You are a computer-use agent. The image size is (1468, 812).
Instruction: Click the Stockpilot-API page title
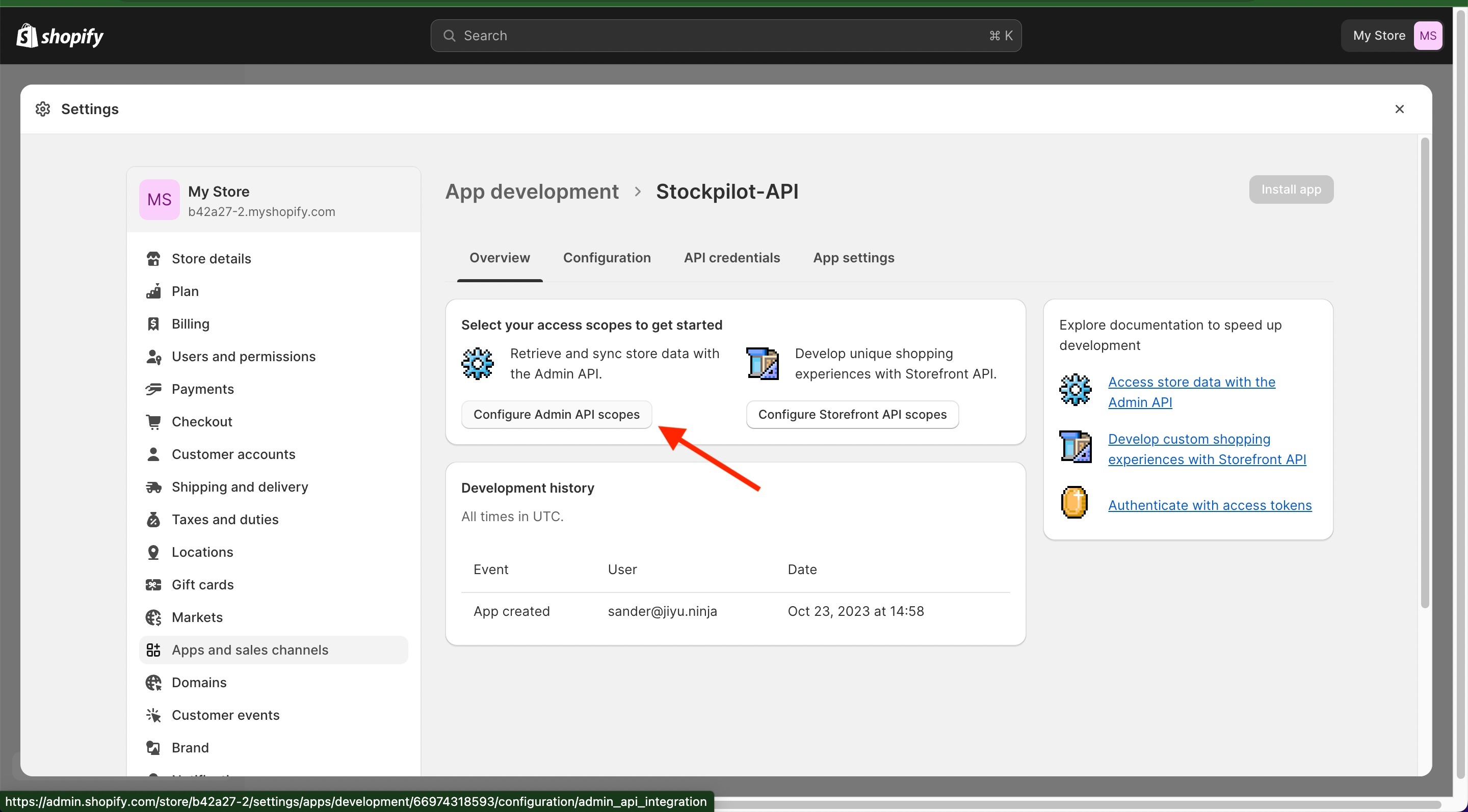click(727, 192)
